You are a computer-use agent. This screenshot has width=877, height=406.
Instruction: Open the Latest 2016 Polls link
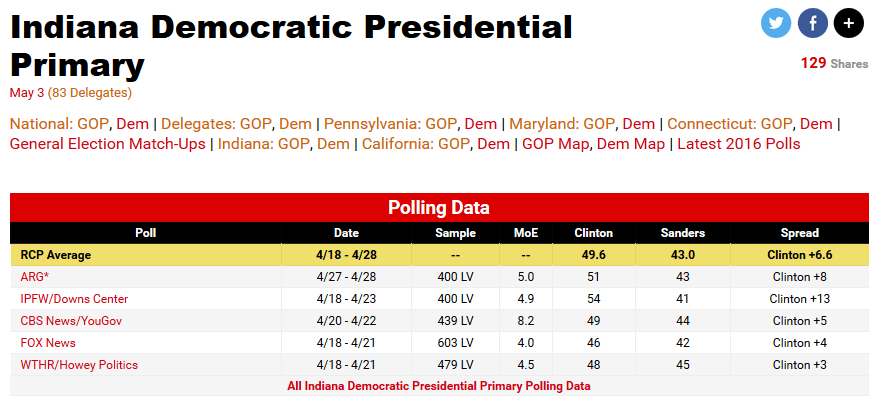click(x=739, y=144)
